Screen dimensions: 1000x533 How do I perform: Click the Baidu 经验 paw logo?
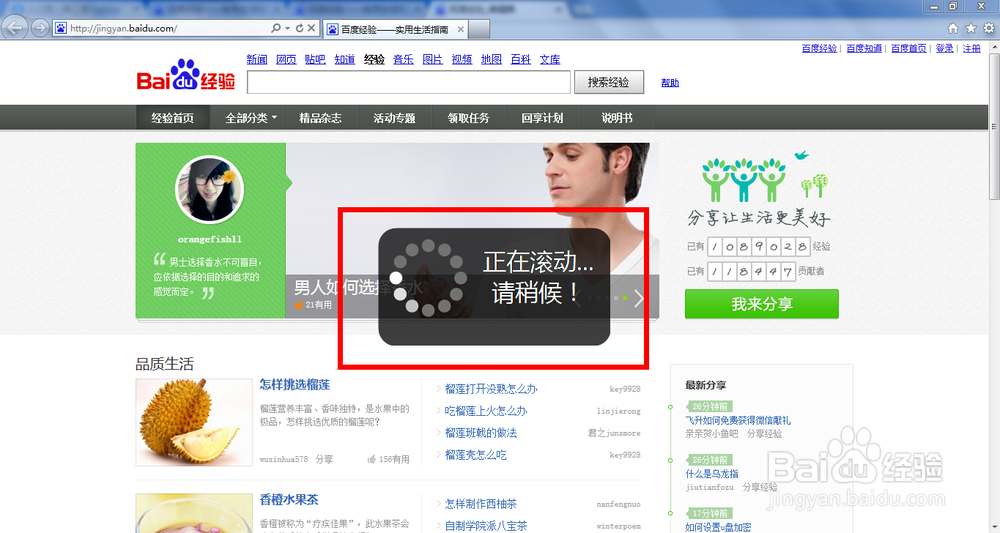pos(186,75)
